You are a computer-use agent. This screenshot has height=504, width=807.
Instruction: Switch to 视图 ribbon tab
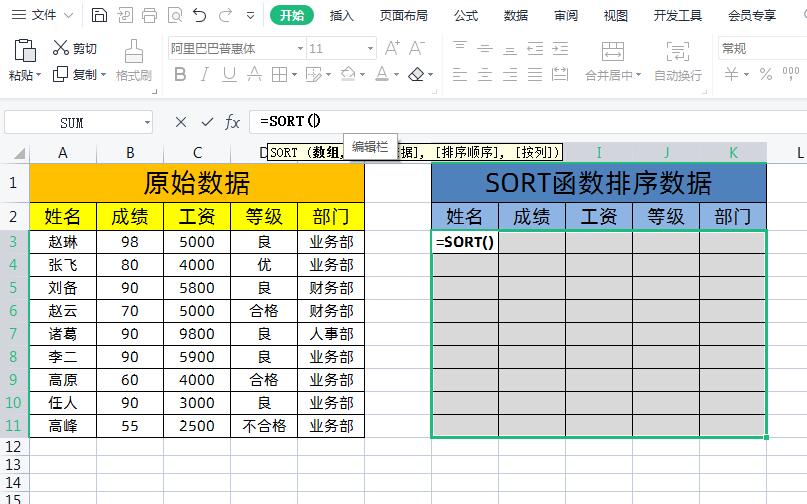click(x=616, y=15)
